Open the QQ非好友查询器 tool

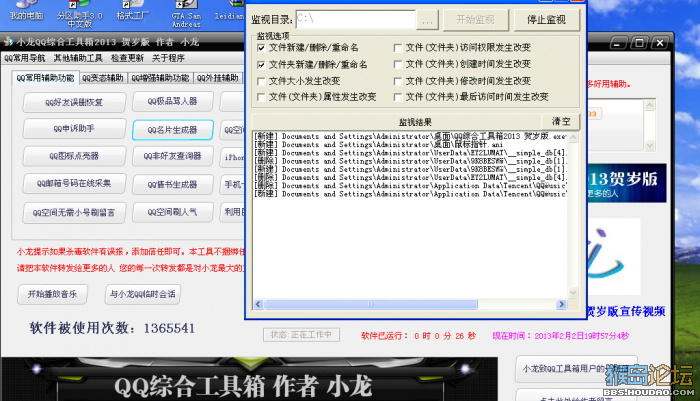point(172,156)
